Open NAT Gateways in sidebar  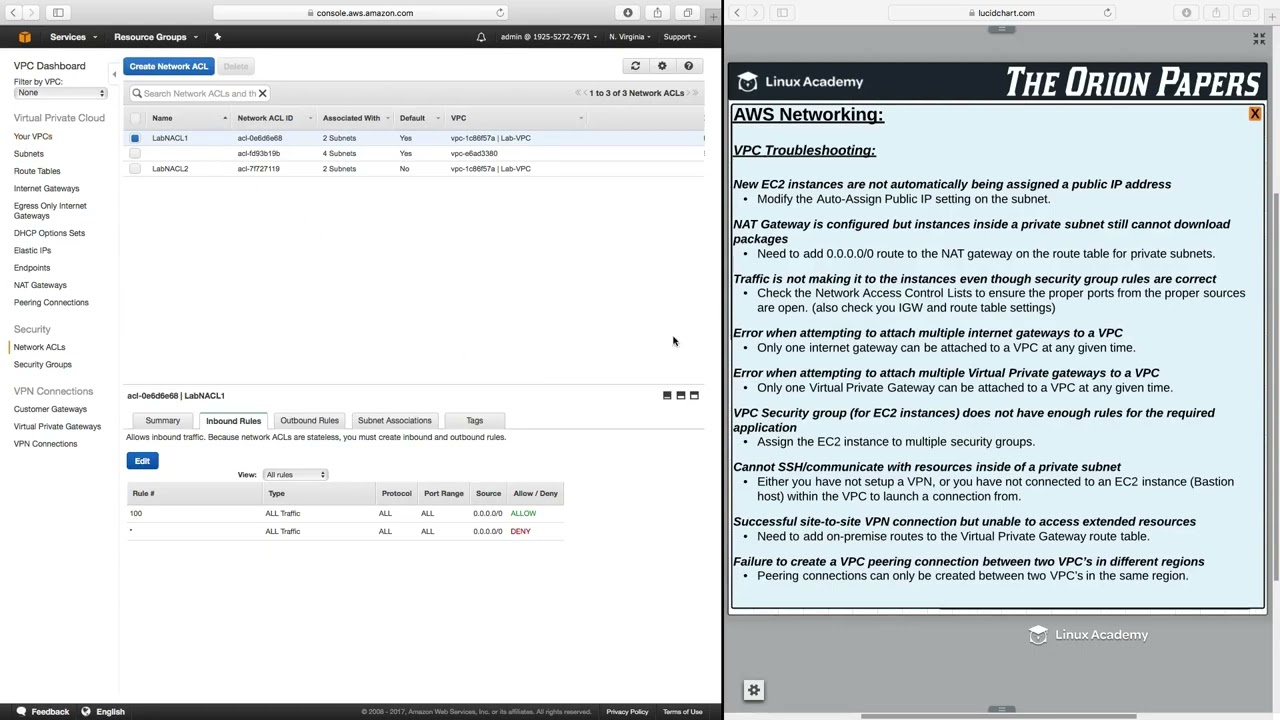point(40,285)
